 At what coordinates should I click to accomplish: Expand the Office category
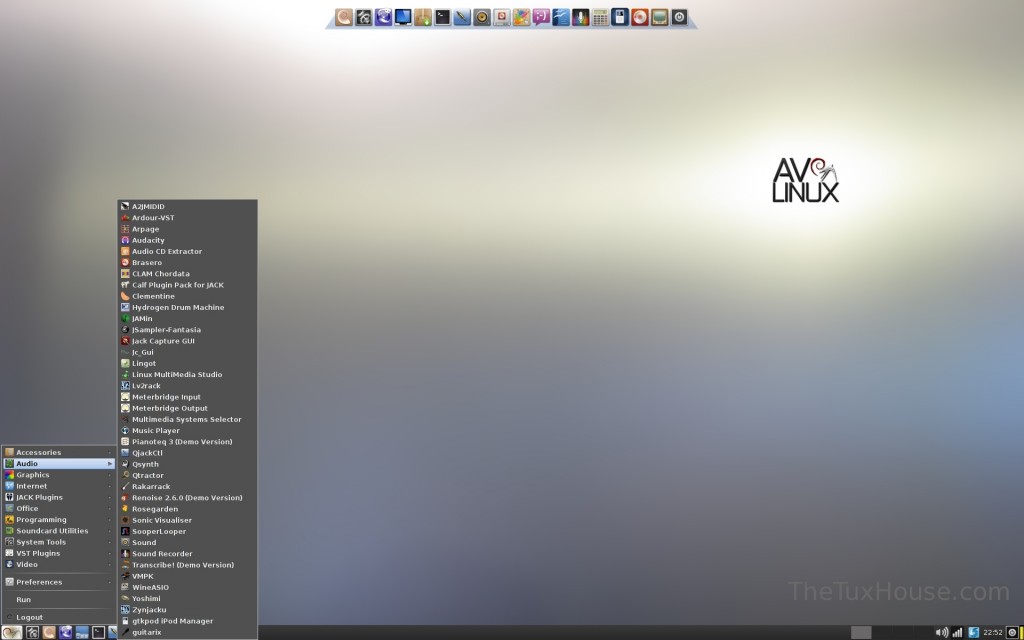59,508
